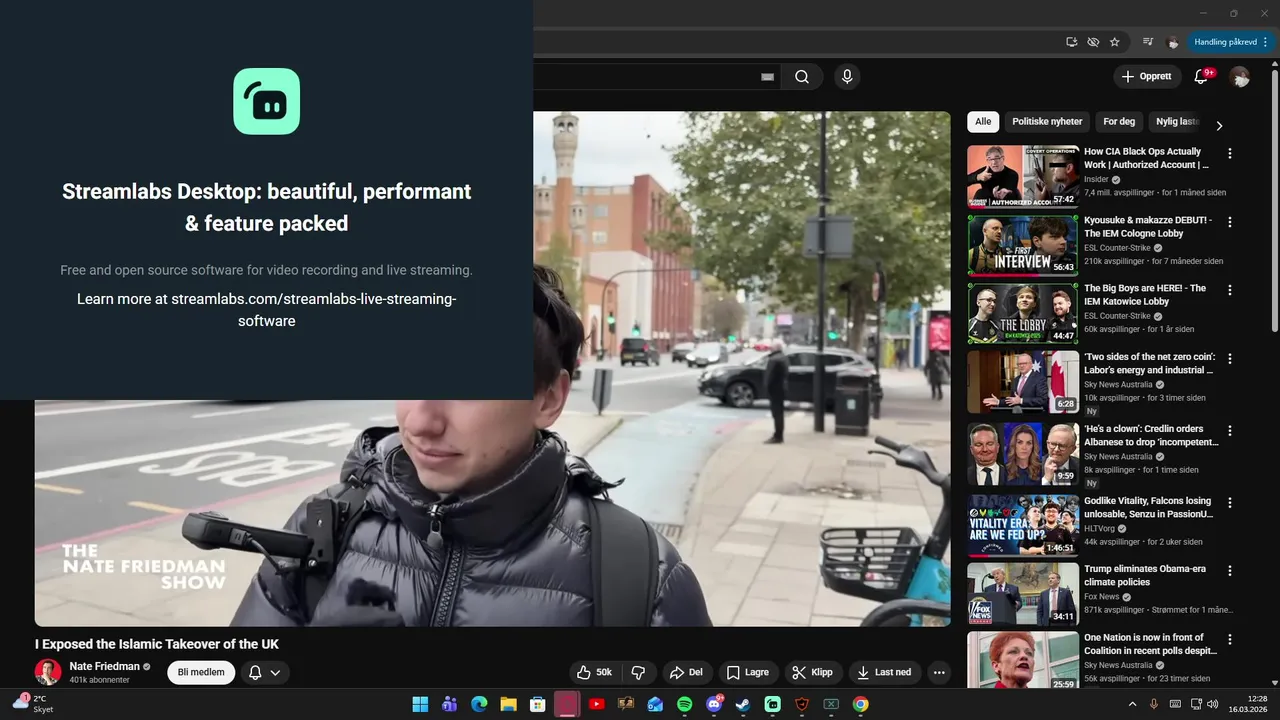
Task: Open options menu for The Big Boys video
Action: [x=1230, y=290]
